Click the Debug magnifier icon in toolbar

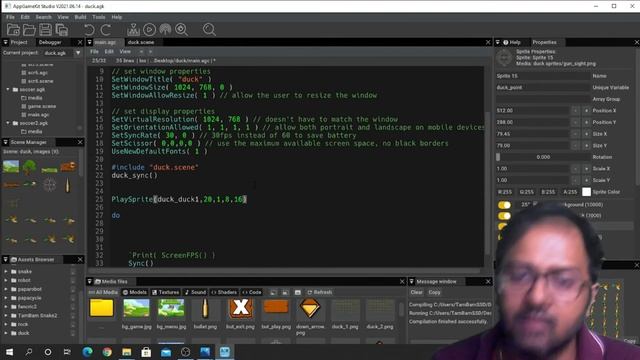tap(182, 29)
